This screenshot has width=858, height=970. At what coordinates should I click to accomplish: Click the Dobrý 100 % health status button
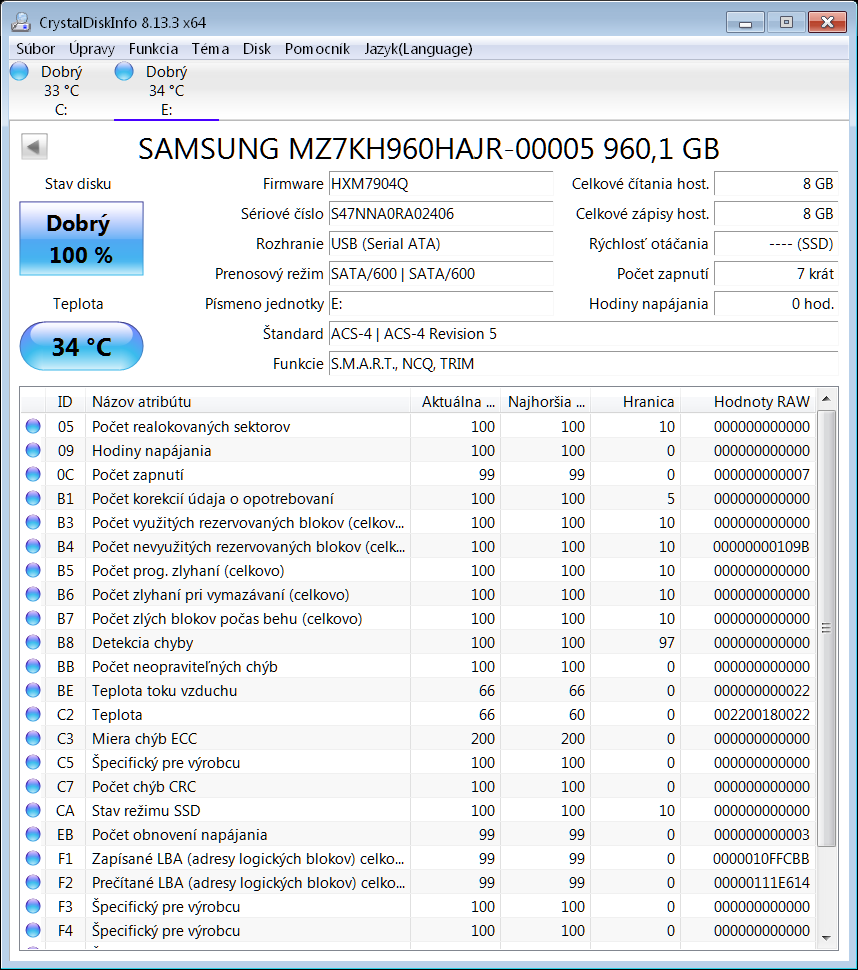[82, 238]
